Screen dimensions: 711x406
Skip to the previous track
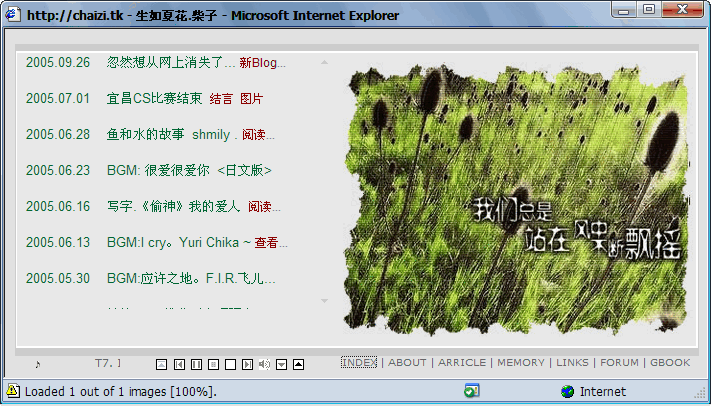coord(179,364)
